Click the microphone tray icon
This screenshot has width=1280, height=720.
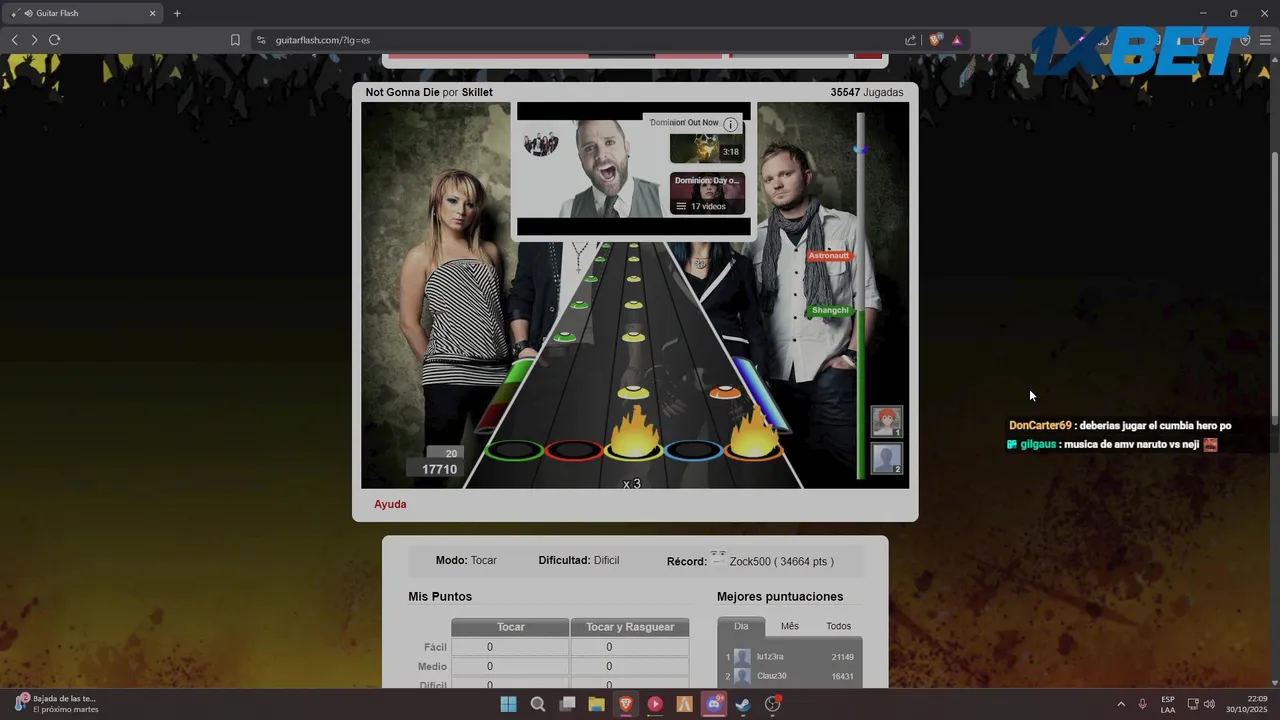click(1143, 704)
